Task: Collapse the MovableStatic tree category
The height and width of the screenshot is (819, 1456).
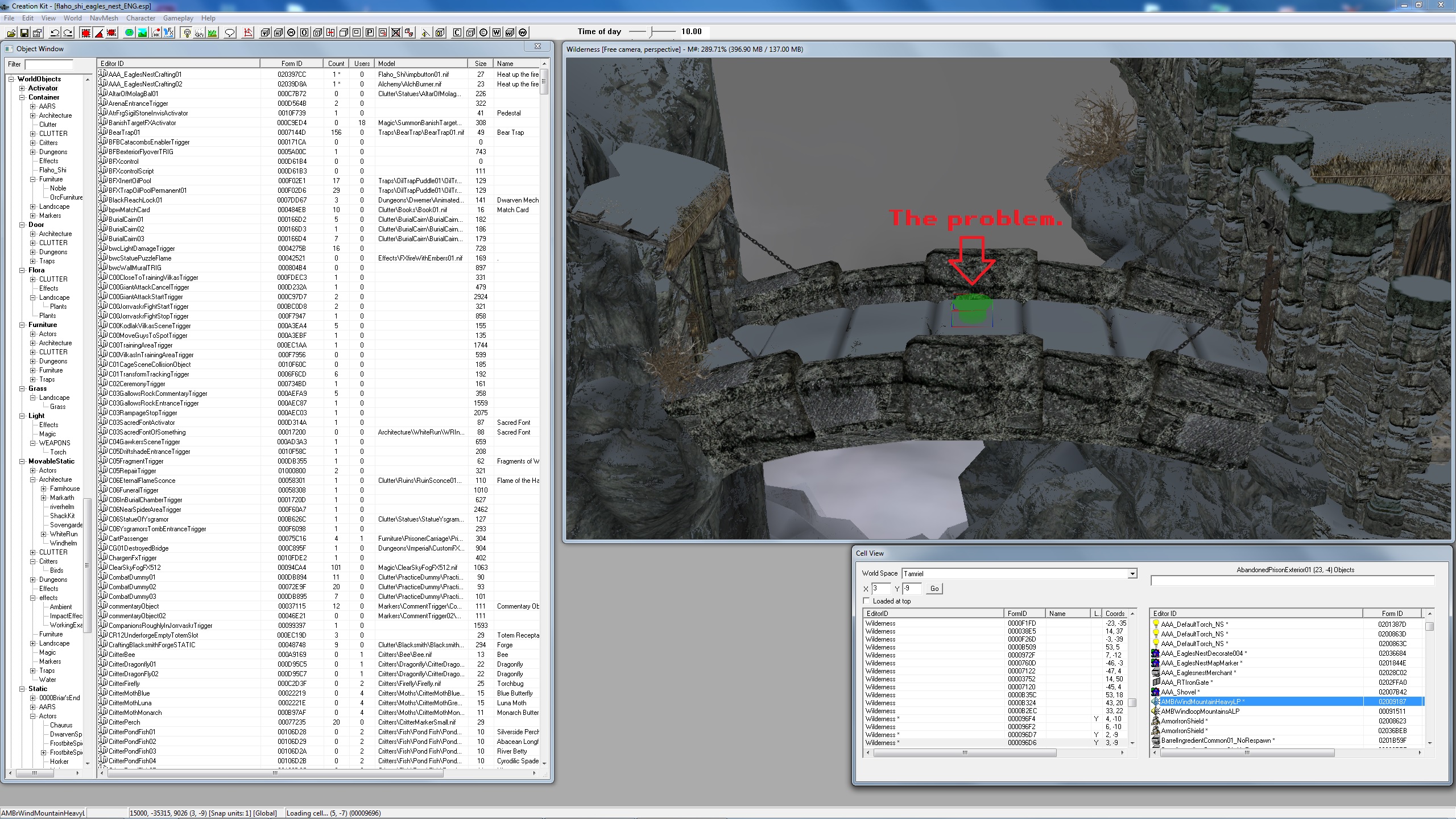Action: [x=22, y=461]
